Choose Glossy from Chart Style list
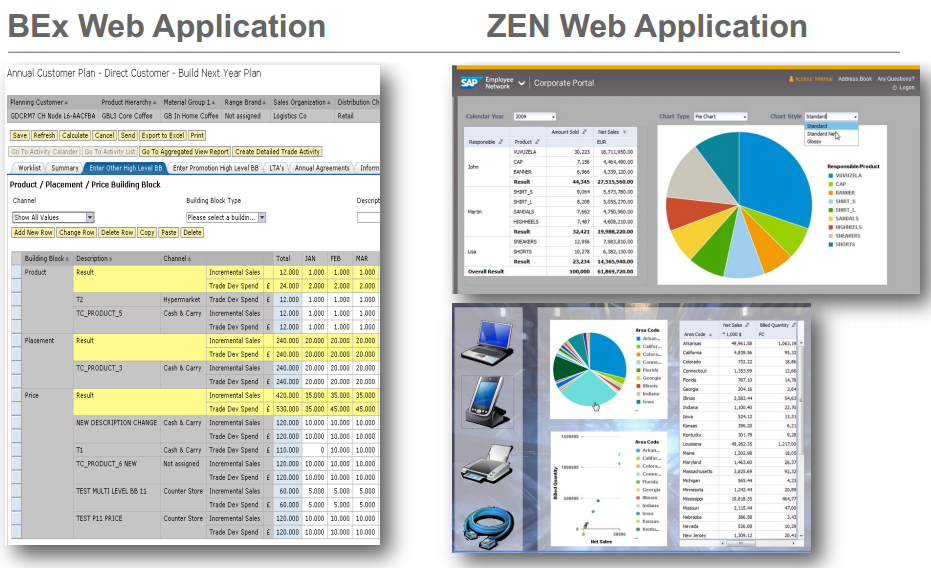This screenshot has width=931, height=571. click(814, 142)
